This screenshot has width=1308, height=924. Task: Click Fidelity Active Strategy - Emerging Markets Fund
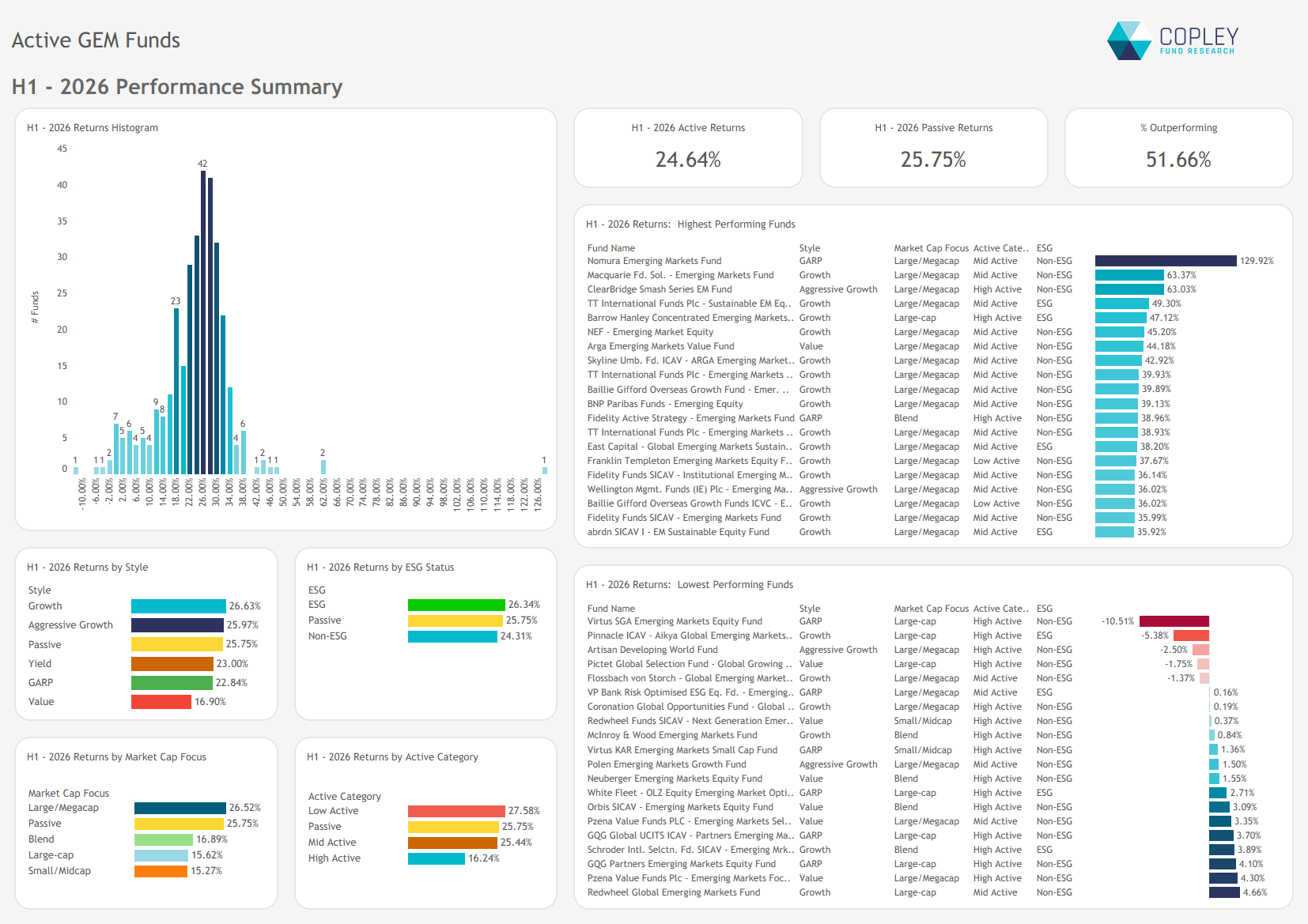coord(691,418)
